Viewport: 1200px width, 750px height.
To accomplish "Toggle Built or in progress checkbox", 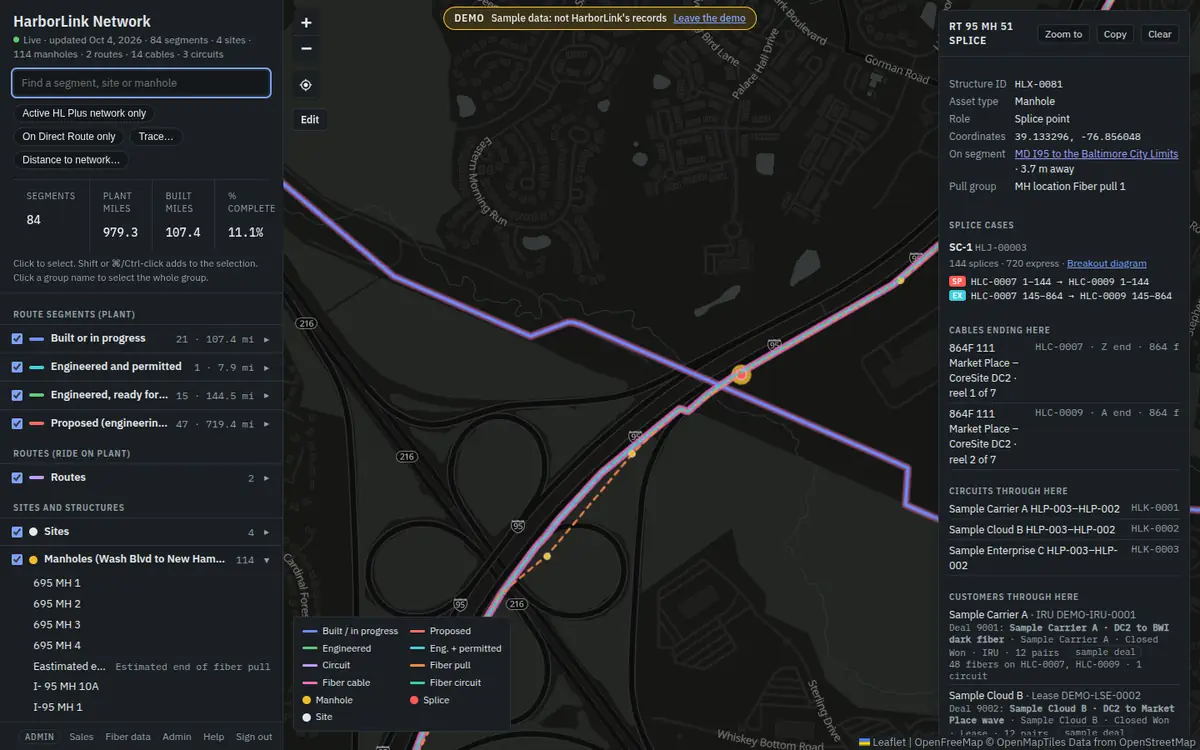I will 17,339.
